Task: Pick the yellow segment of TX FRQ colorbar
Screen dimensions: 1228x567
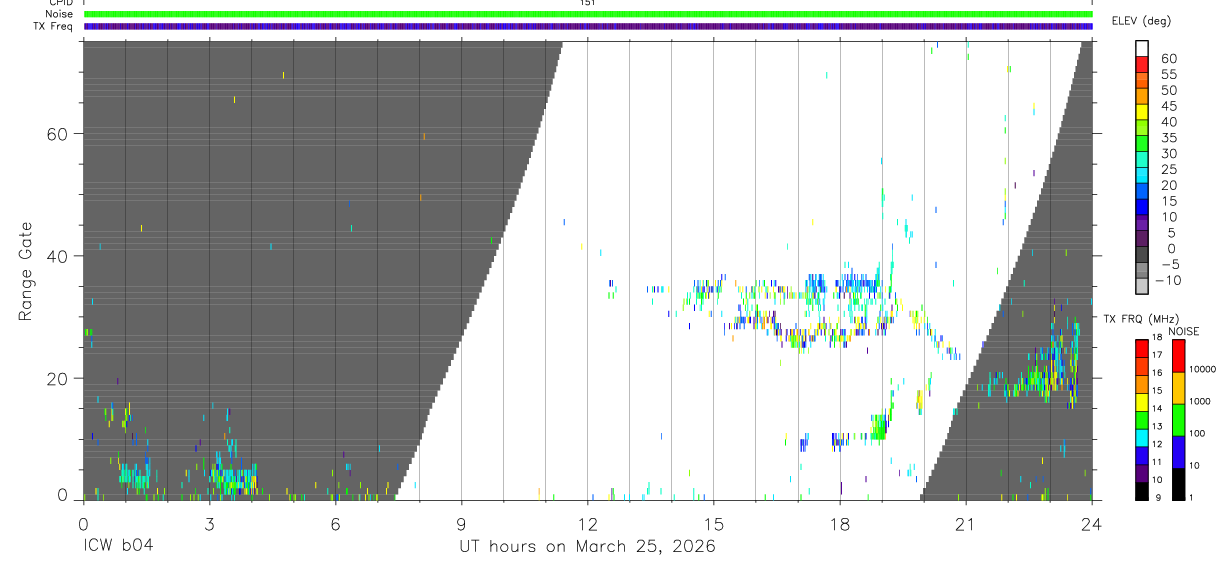Action: pos(1142,401)
